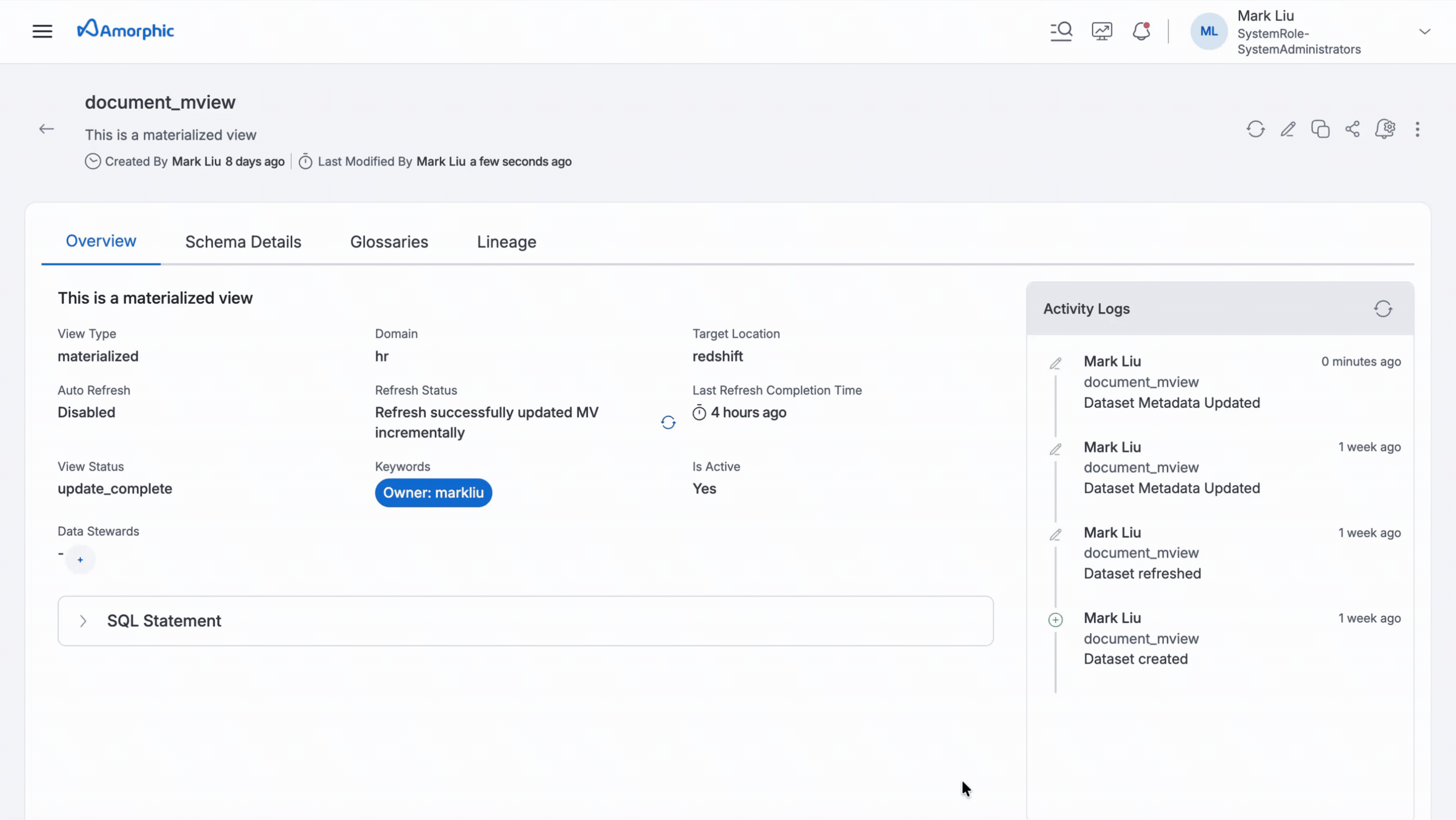Switch to the Schema Details tab
The width and height of the screenshot is (1456, 820).
pyautogui.click(x=243, y=242)
